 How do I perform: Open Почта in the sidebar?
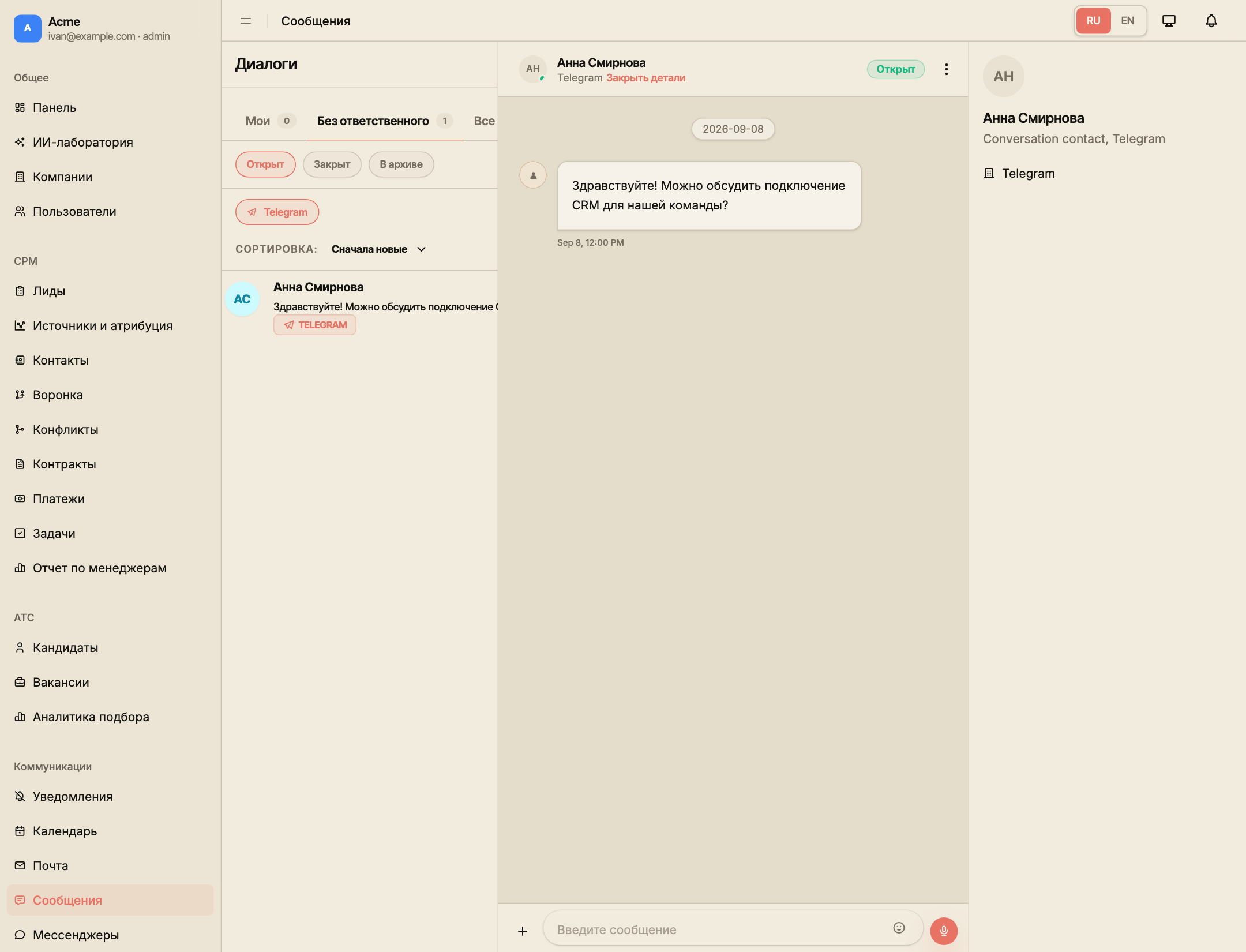click(110, 865)
